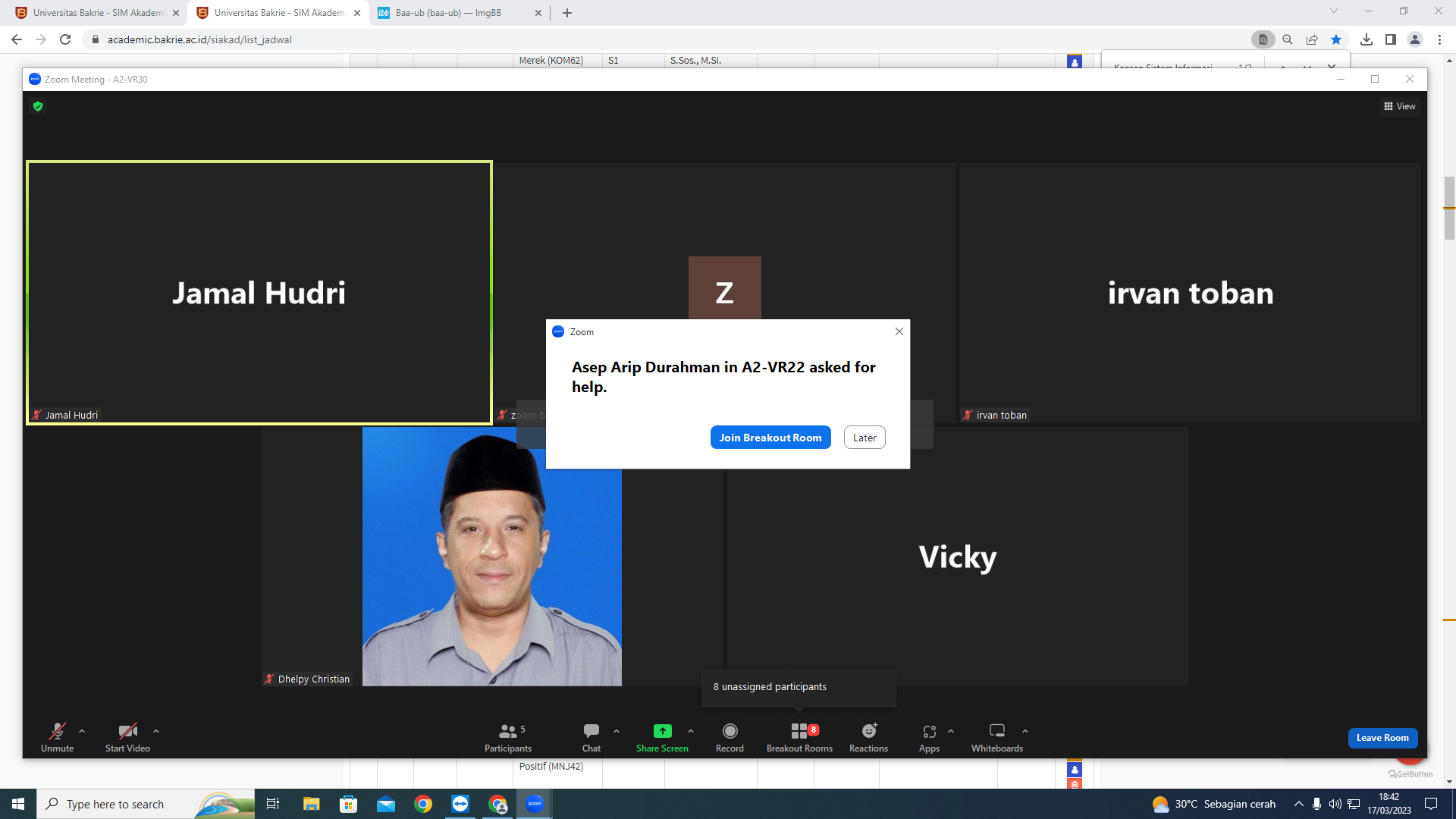Viewport: 1456px width, 819px height.
Task: Open a new browser tab
Action: pos(567,13)
